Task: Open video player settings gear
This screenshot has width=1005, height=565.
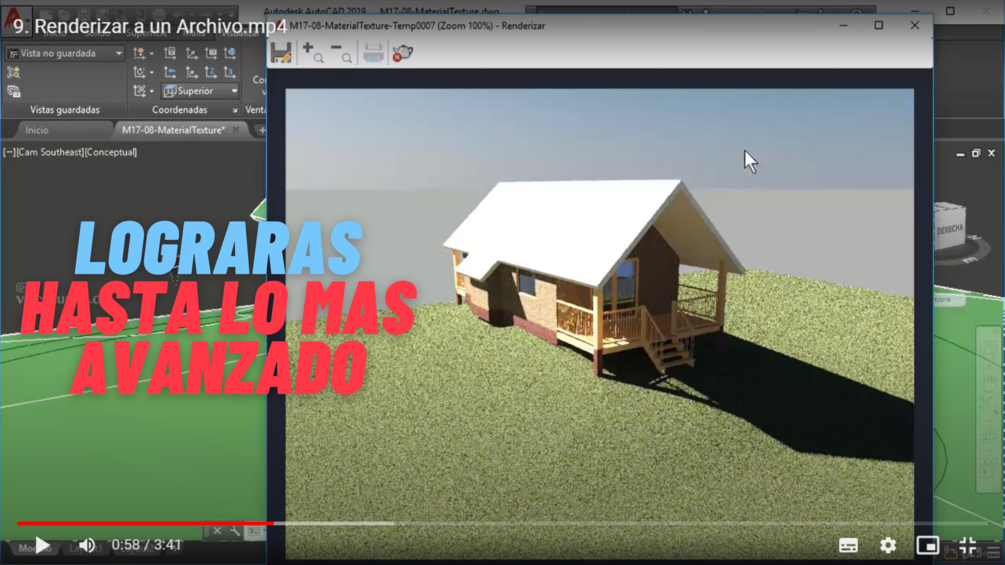Action: coord(888,545)
